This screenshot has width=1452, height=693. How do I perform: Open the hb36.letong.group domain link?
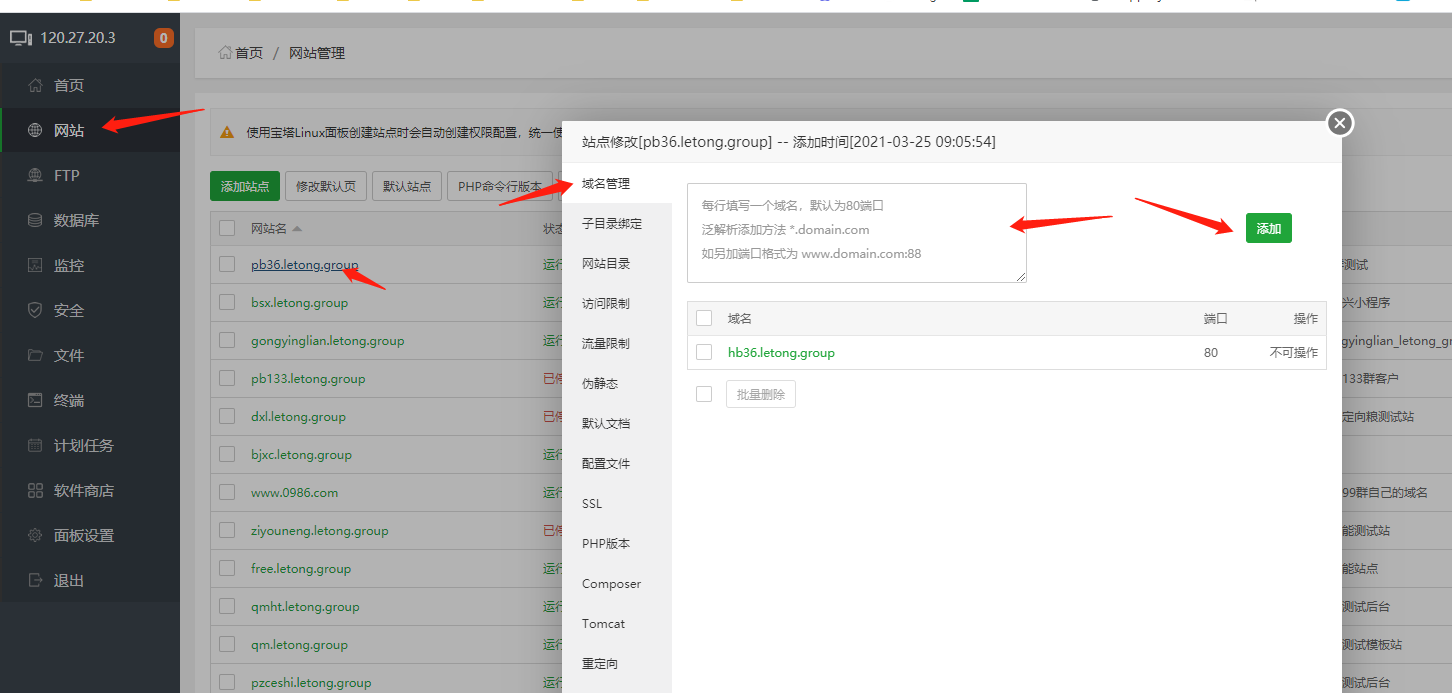pyautogui.click(x=781, y=353)
